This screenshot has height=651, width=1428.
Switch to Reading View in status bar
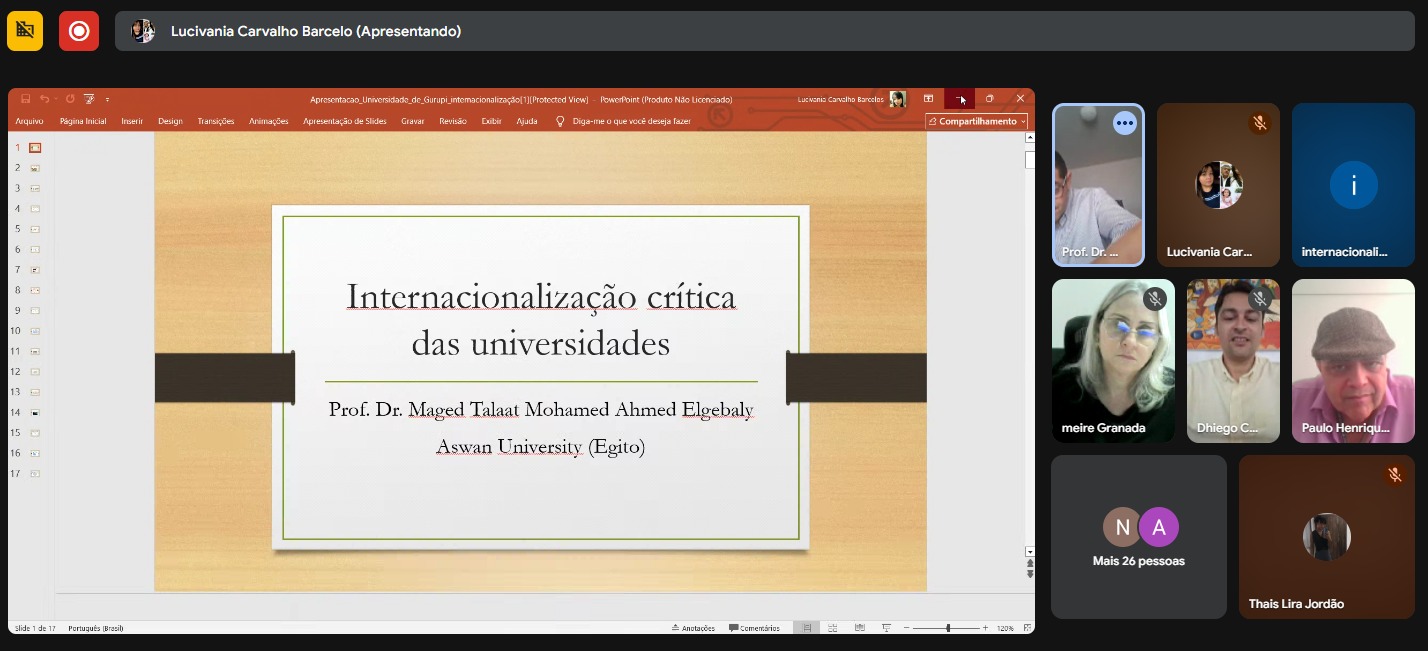(x=860, y=628)
